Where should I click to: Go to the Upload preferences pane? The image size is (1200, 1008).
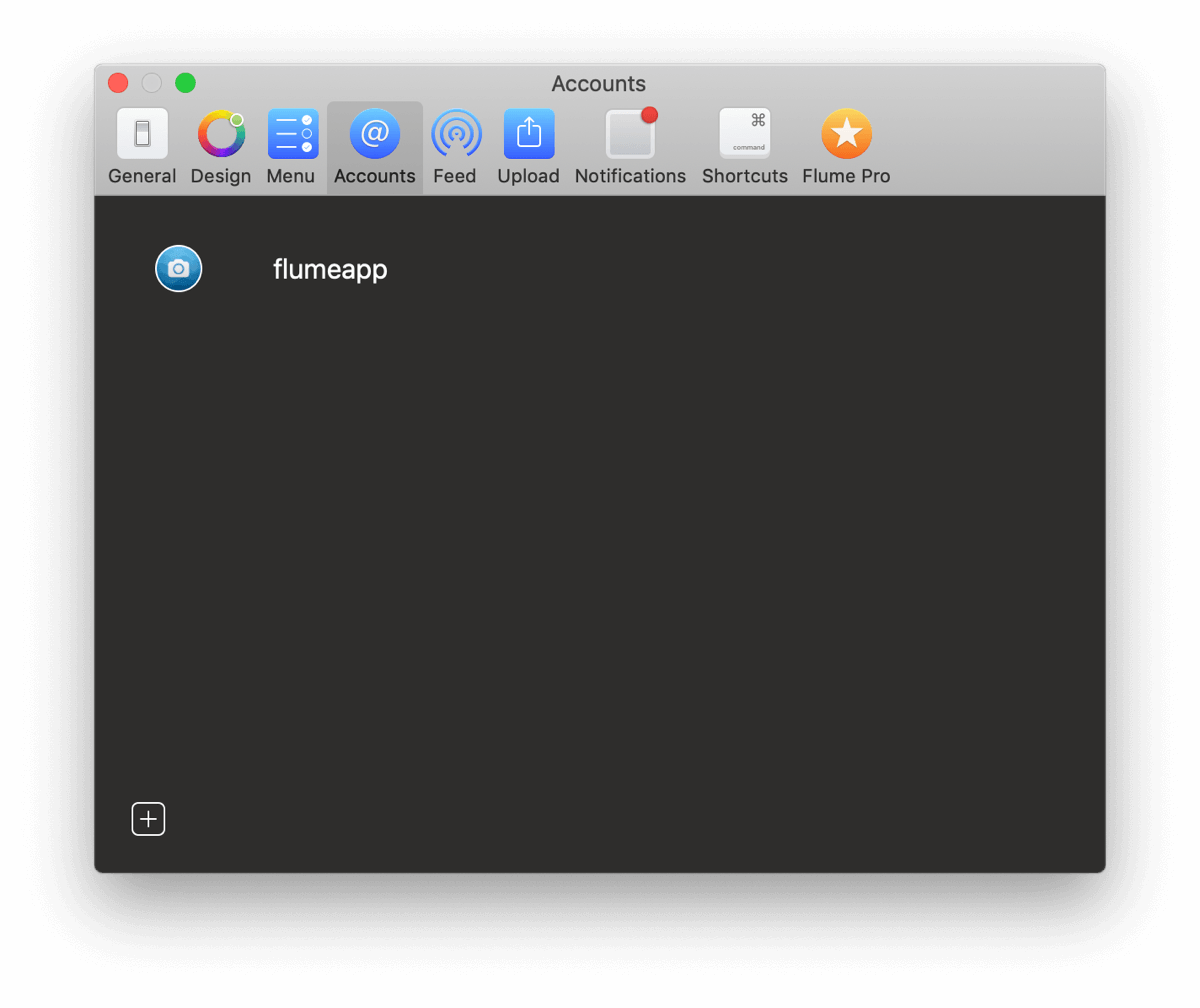[528, 147]
